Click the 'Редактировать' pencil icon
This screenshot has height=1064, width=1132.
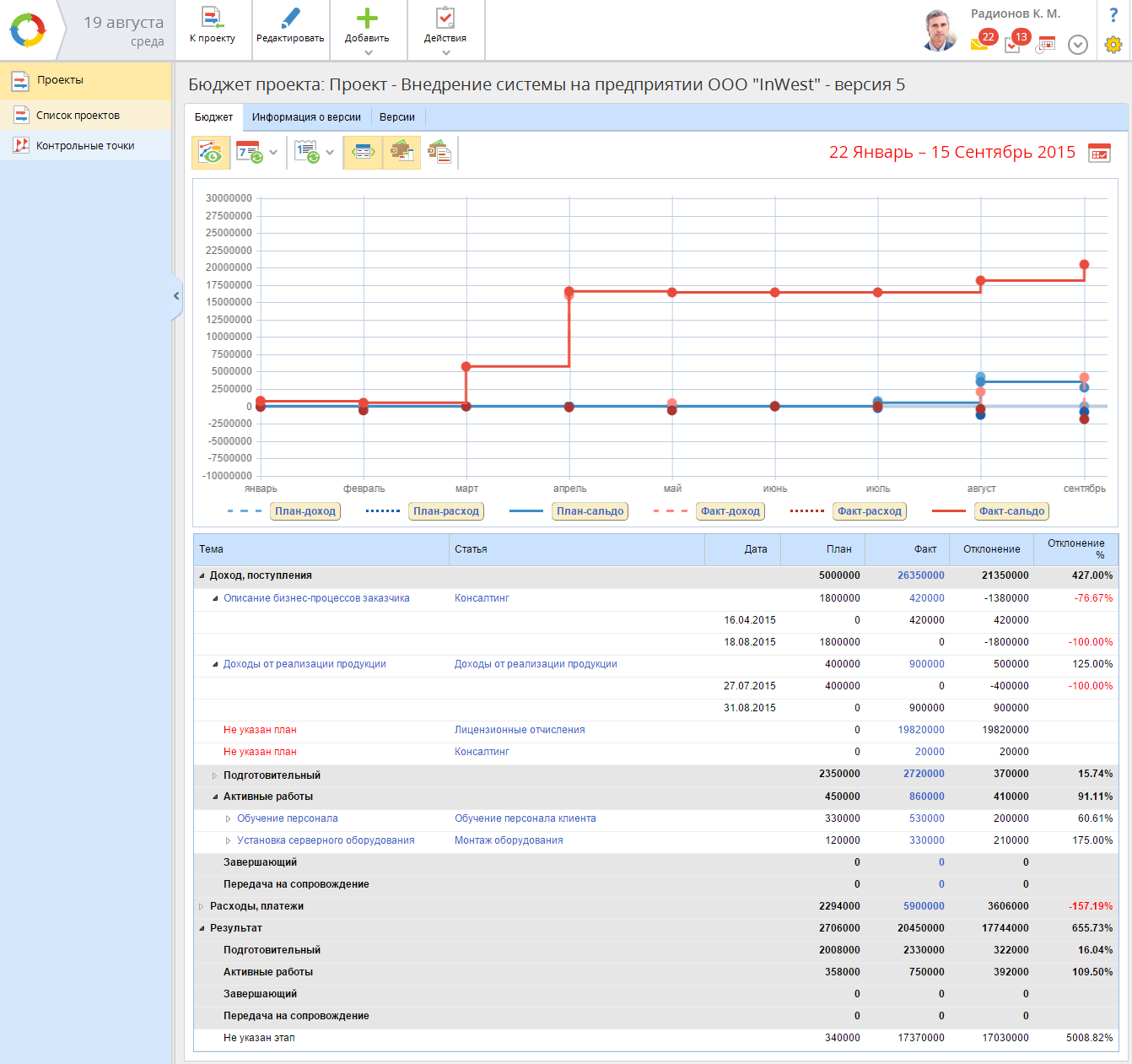(x=290, y=19)
